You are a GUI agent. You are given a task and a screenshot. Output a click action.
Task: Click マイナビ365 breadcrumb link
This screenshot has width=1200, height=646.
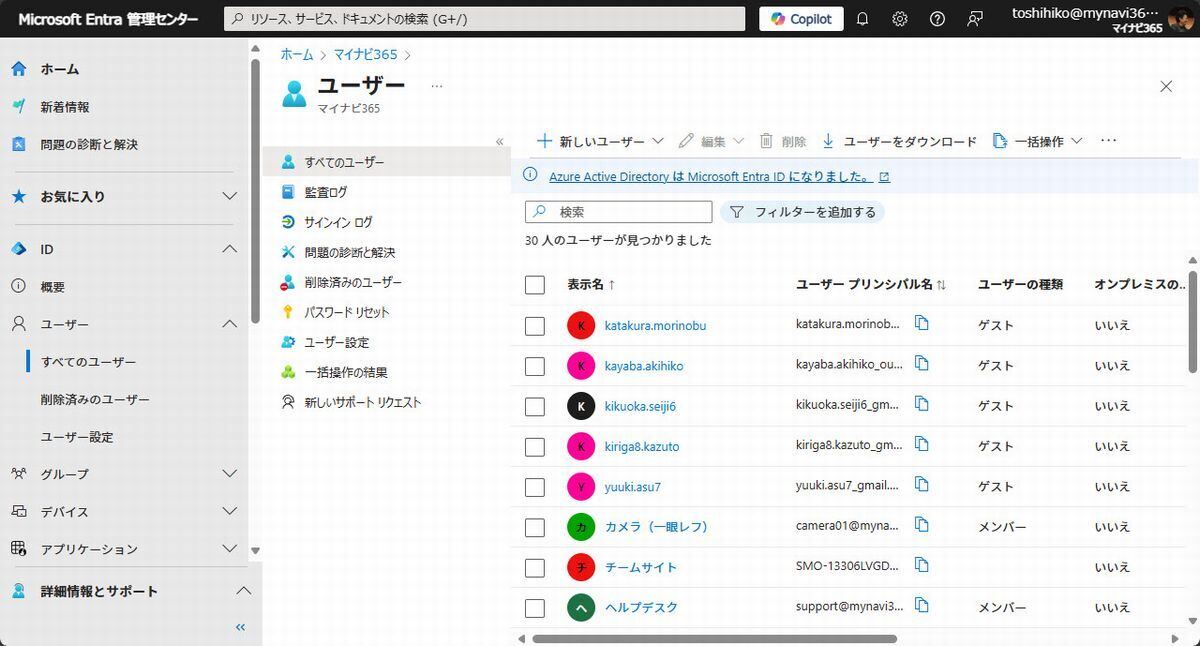366,55
